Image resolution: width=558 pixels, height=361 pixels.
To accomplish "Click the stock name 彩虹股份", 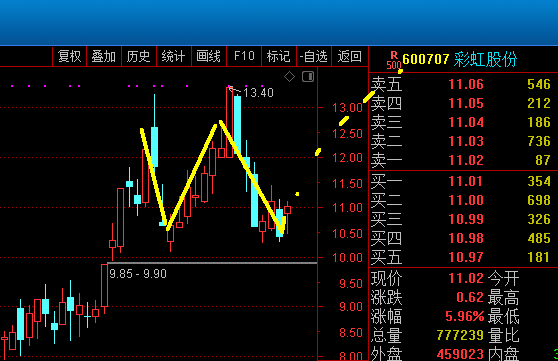I will click(485, 59).
